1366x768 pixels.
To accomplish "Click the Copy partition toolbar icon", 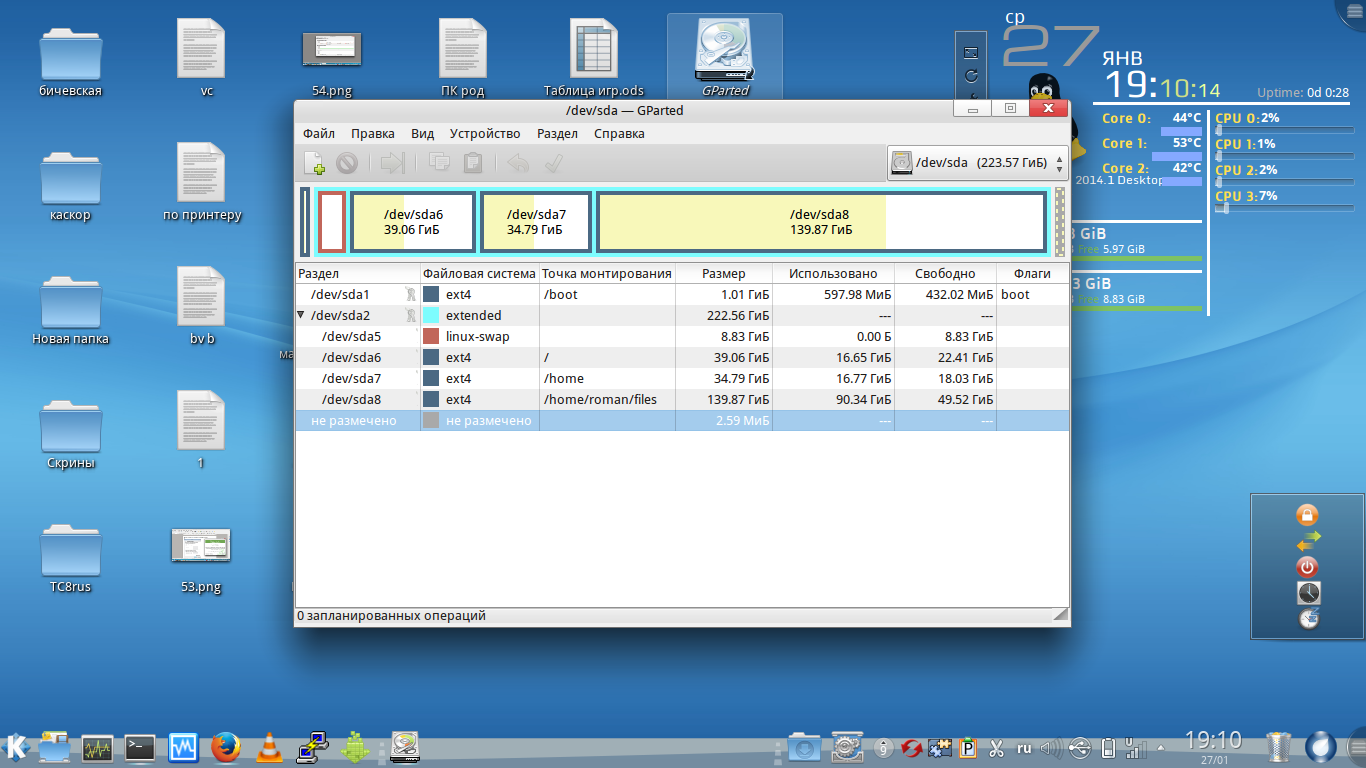I will pyautogui.click(x=439, y=163).
